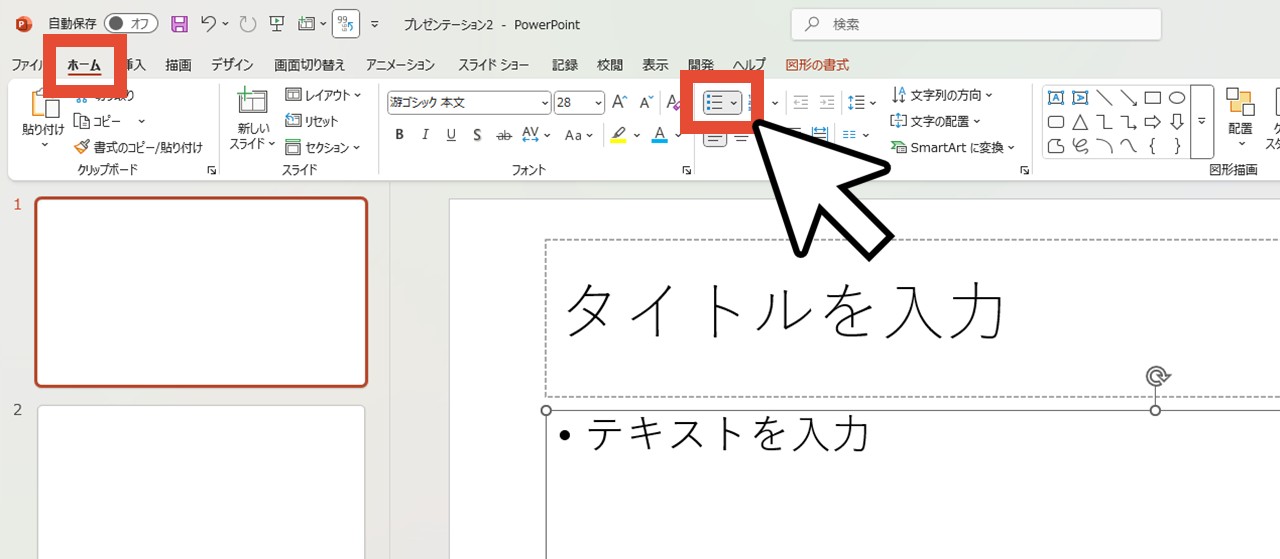Select the Text Box shape in gallery
Image resolution: width=1280 pixels, height=559 pixels.
(x=1055, y=98)
